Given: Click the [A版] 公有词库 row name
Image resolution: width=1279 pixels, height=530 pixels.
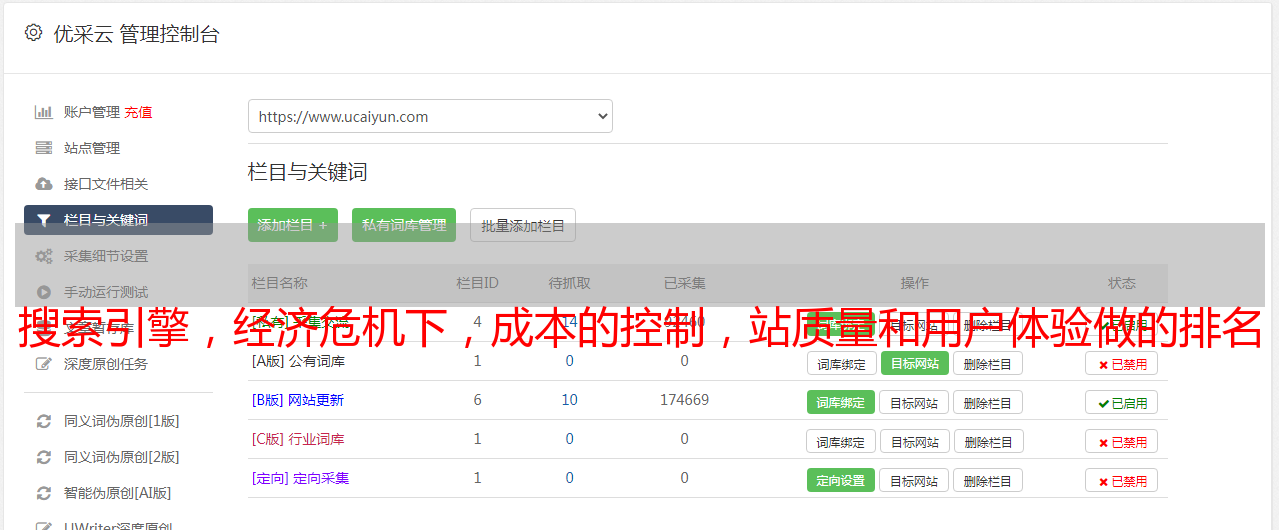Looking at the screenshot, I should point(298,361).
